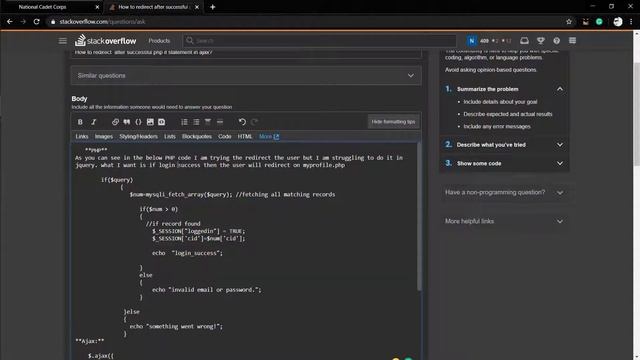Click reputation count 409 in header
The image size is (640, 360).
[484, 41]
